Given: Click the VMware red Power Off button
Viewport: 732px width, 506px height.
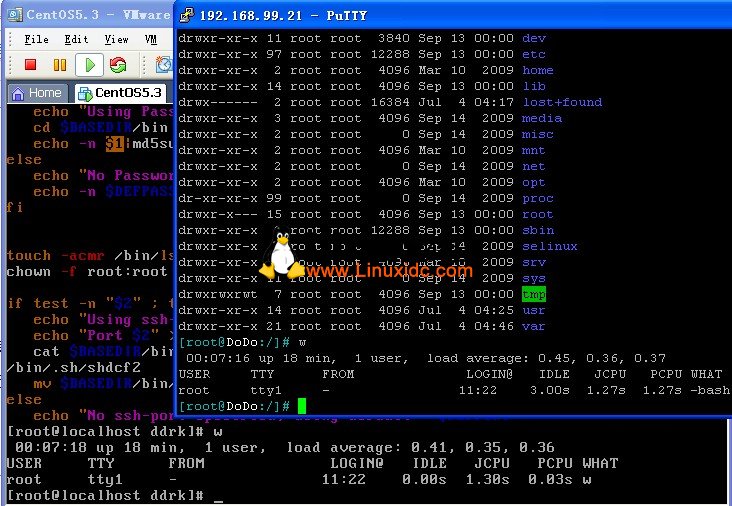Looking at the screenshot, I should point(30,64).
